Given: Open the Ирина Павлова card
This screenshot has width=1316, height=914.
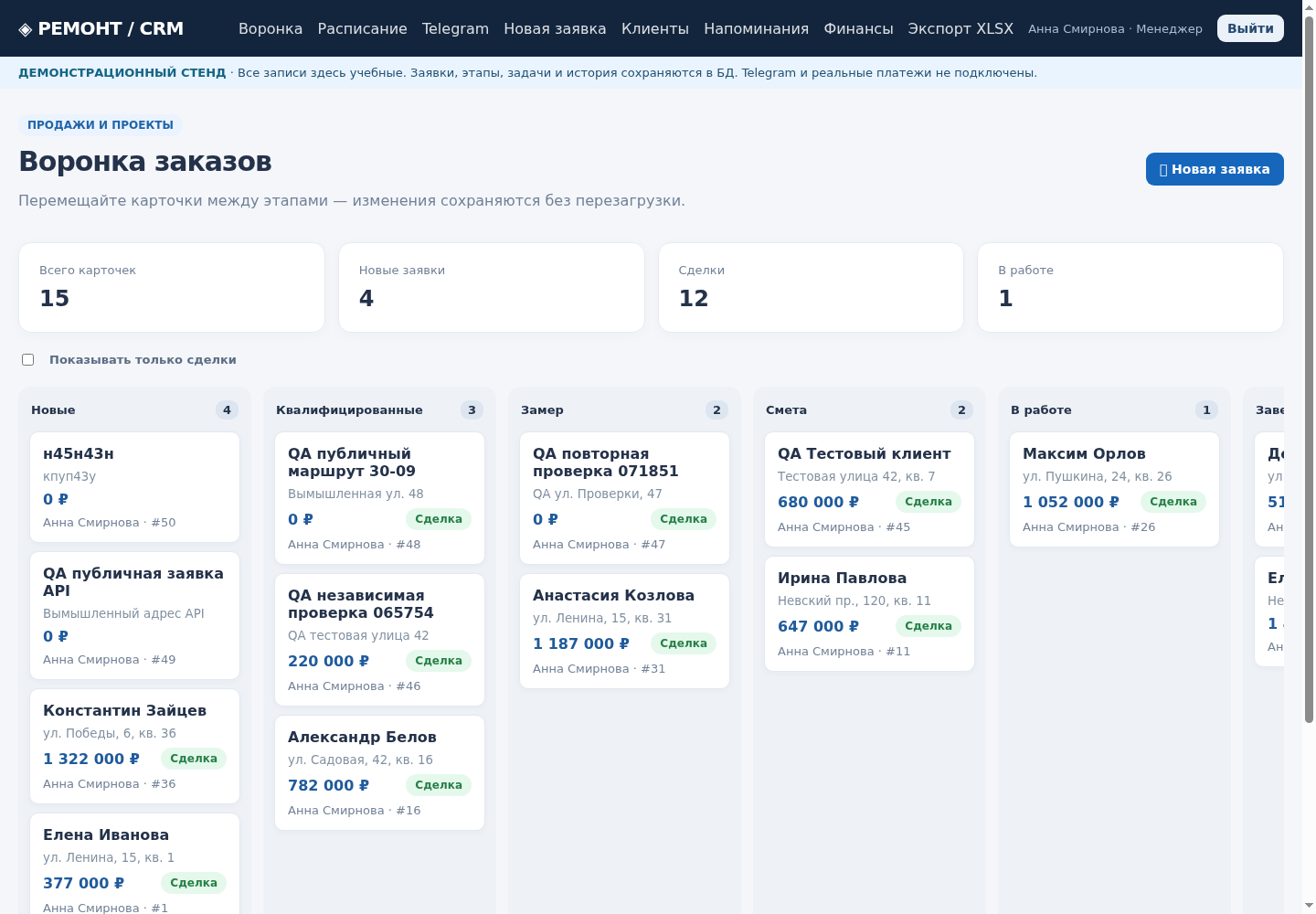Looking at the screenshot, I should (x=870, y=614).
